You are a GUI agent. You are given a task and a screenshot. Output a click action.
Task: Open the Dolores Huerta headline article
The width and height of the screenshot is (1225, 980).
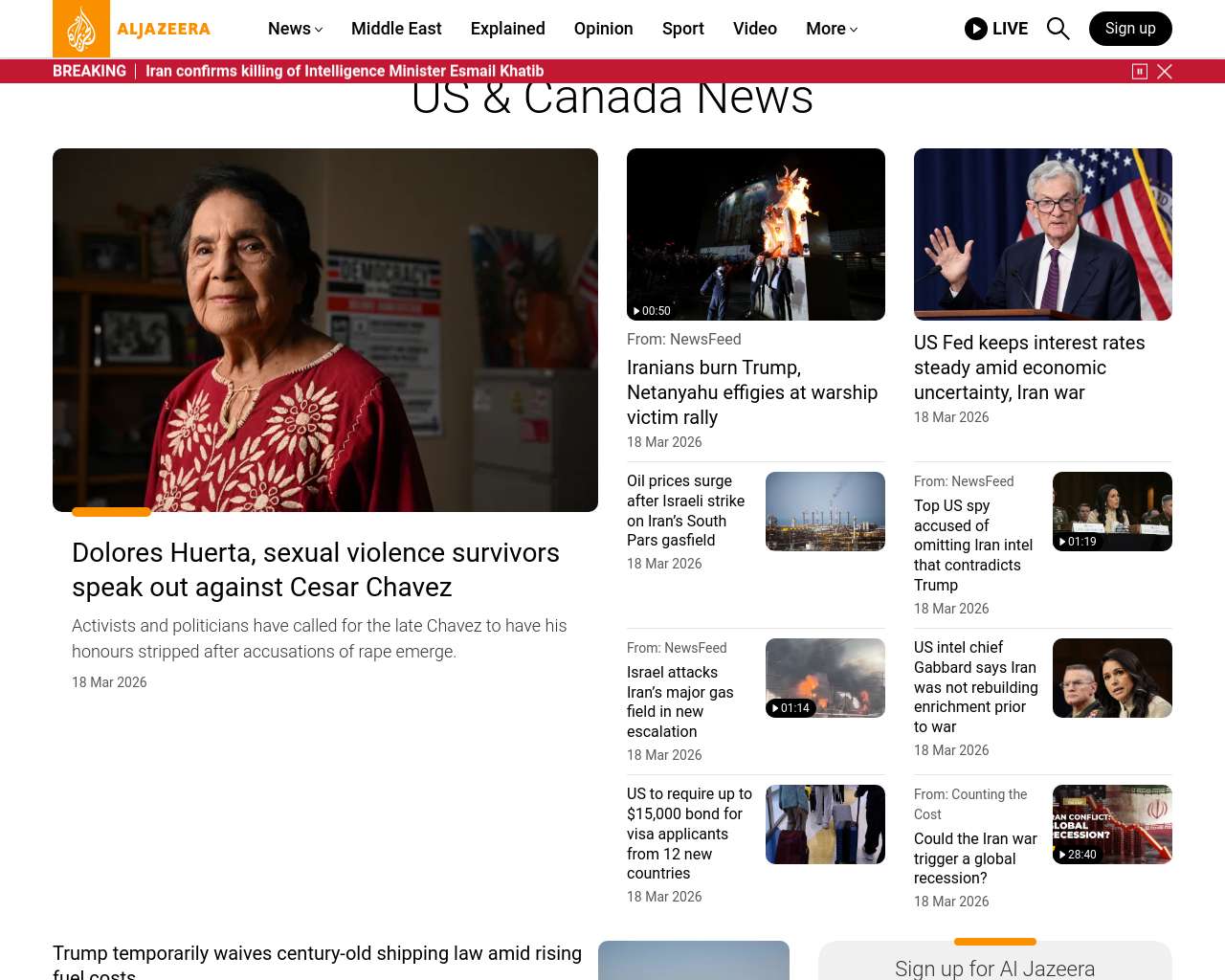coord(316,569)
